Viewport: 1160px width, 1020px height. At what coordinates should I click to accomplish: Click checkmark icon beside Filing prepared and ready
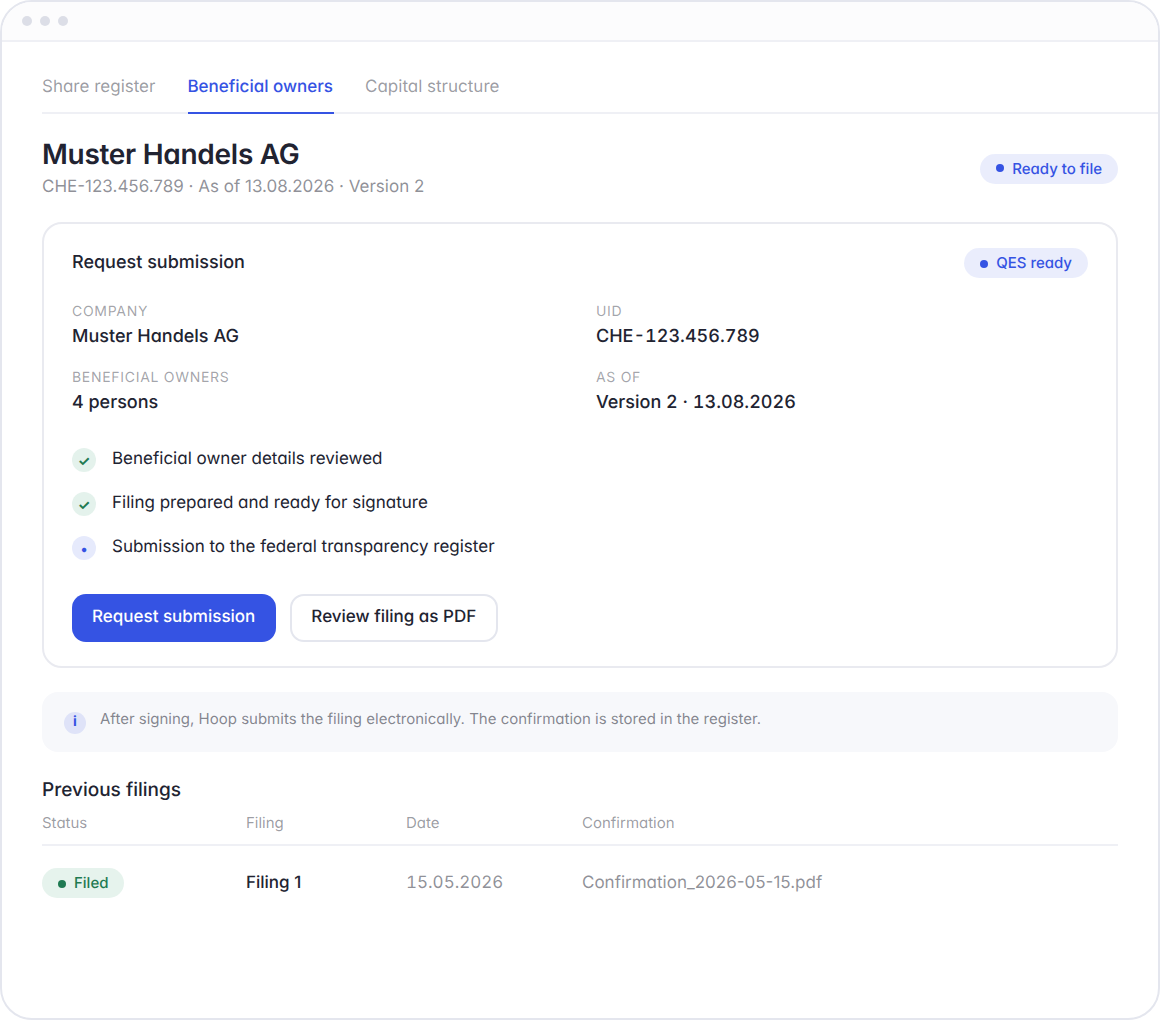(84, 504)
